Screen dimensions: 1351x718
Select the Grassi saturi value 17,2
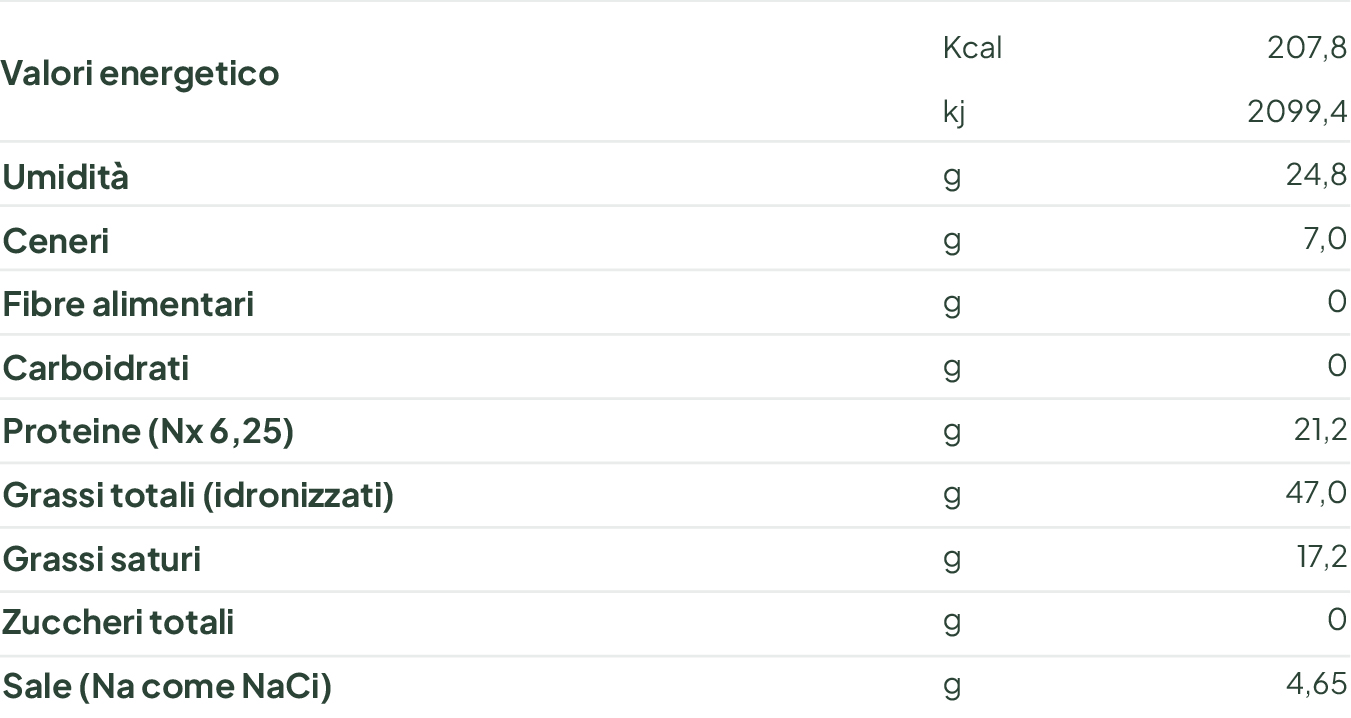click(x=1321, y=557)
